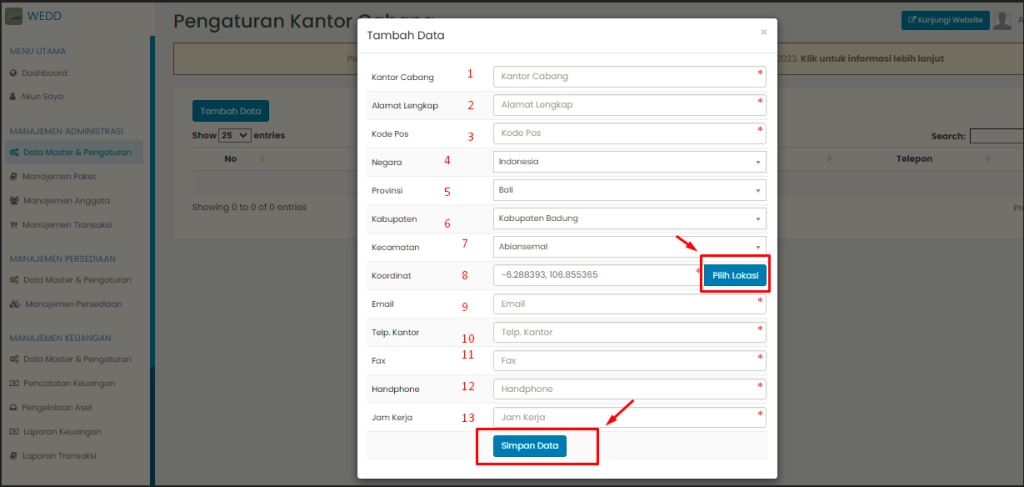This screenshot has height=487, width=1024.
Task: Expand the Kabupaten dropdown
Action: [630, 218]
